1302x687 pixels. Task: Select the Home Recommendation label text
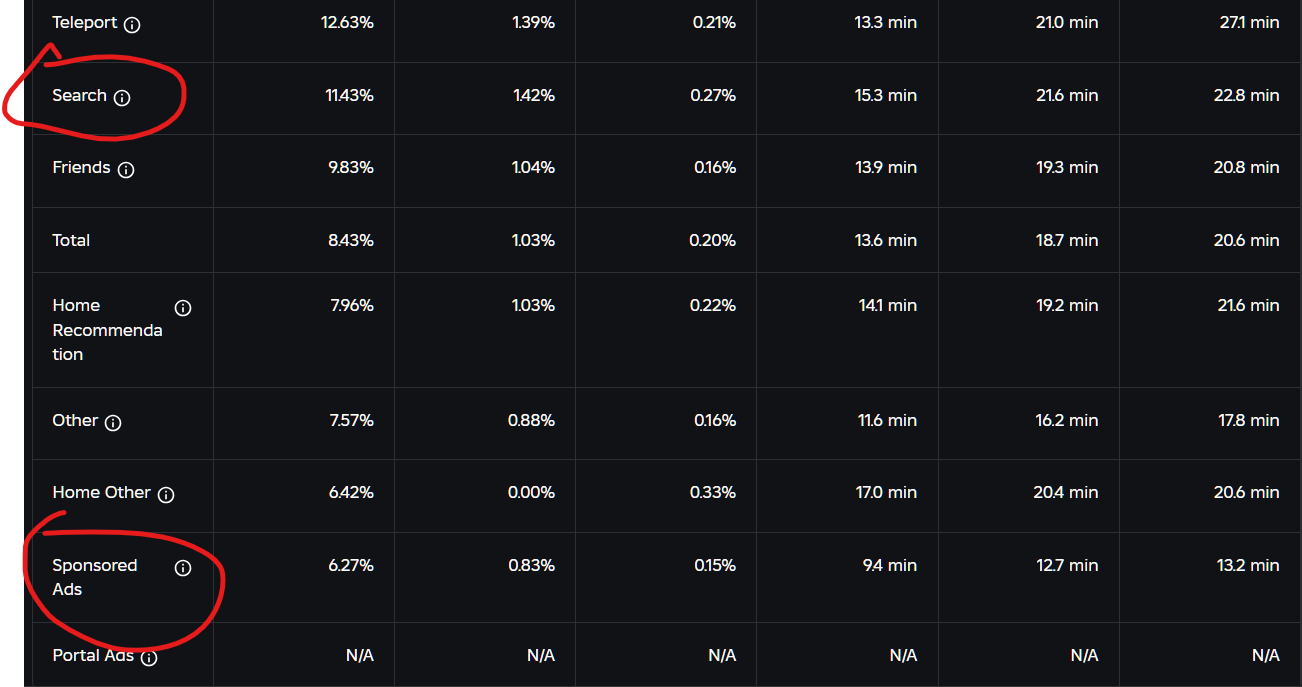[x=107, y=330]
